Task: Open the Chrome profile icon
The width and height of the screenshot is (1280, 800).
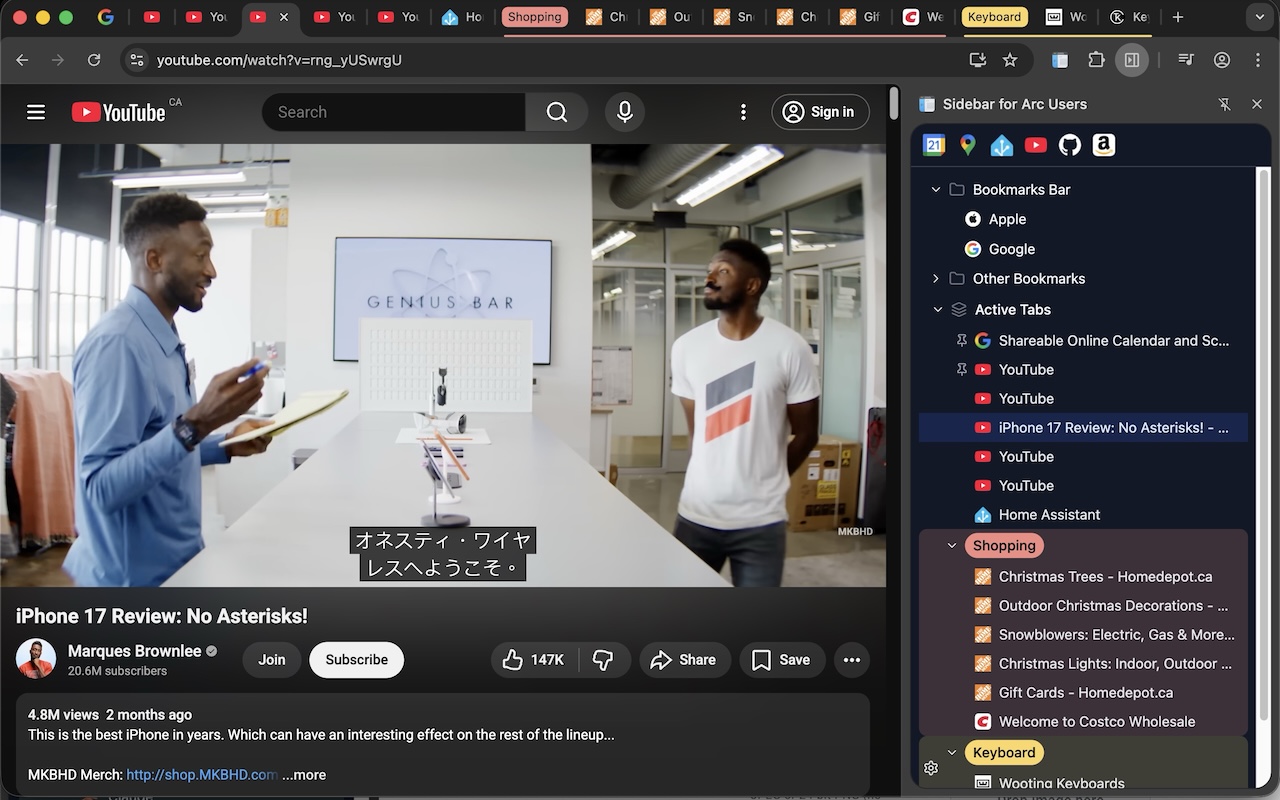Action: pos(1222,60)
